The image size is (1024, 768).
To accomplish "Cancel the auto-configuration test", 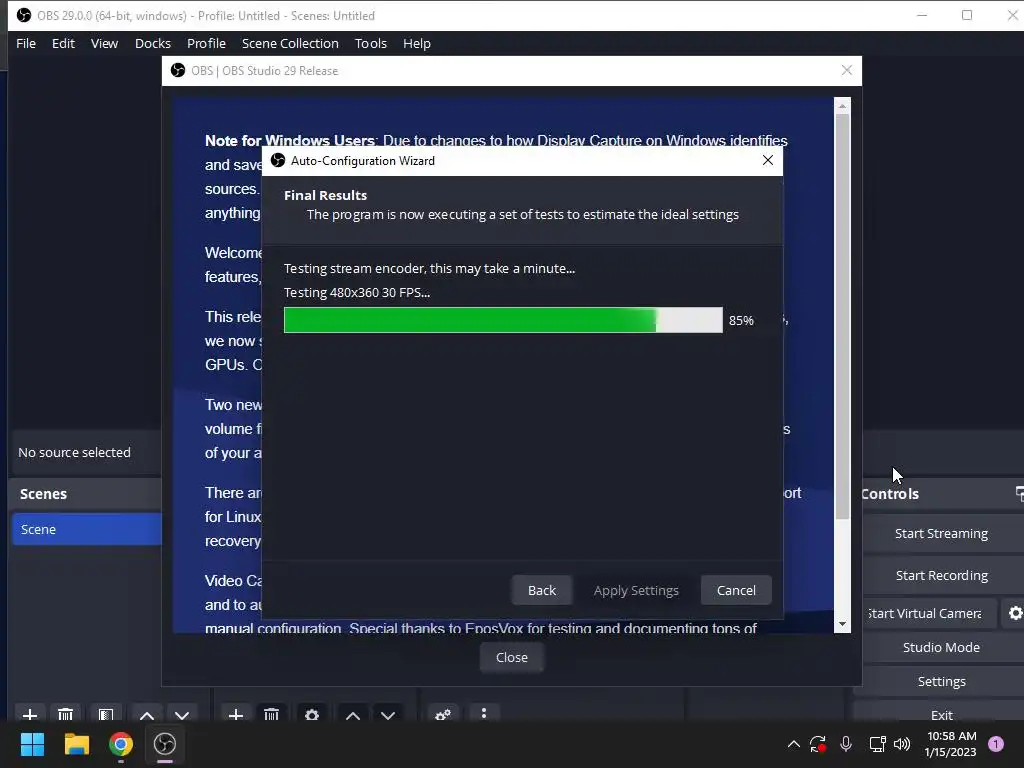I will pos(736,590).
